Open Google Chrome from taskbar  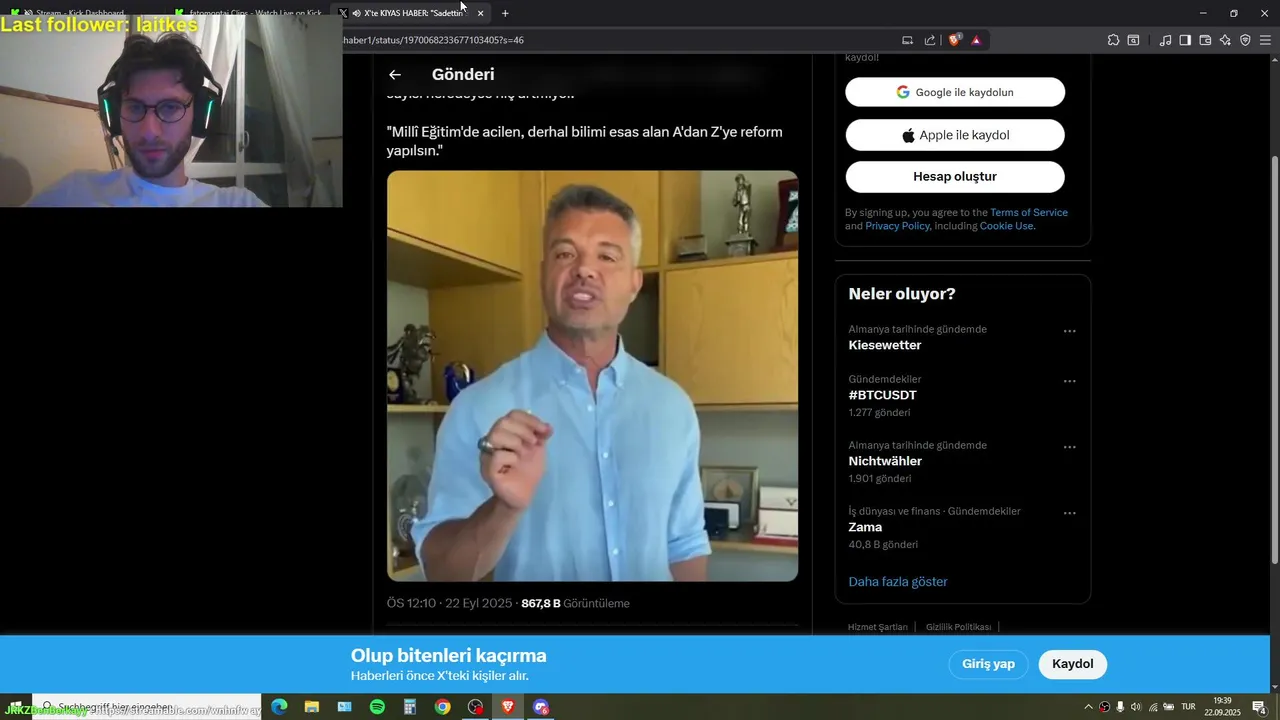pos(442,707)
